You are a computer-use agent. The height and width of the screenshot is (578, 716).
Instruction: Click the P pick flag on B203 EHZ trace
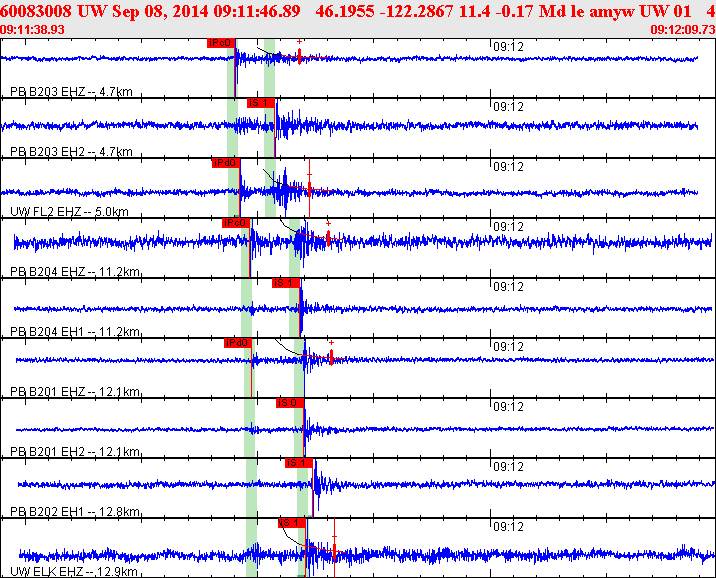coord(221,43)
